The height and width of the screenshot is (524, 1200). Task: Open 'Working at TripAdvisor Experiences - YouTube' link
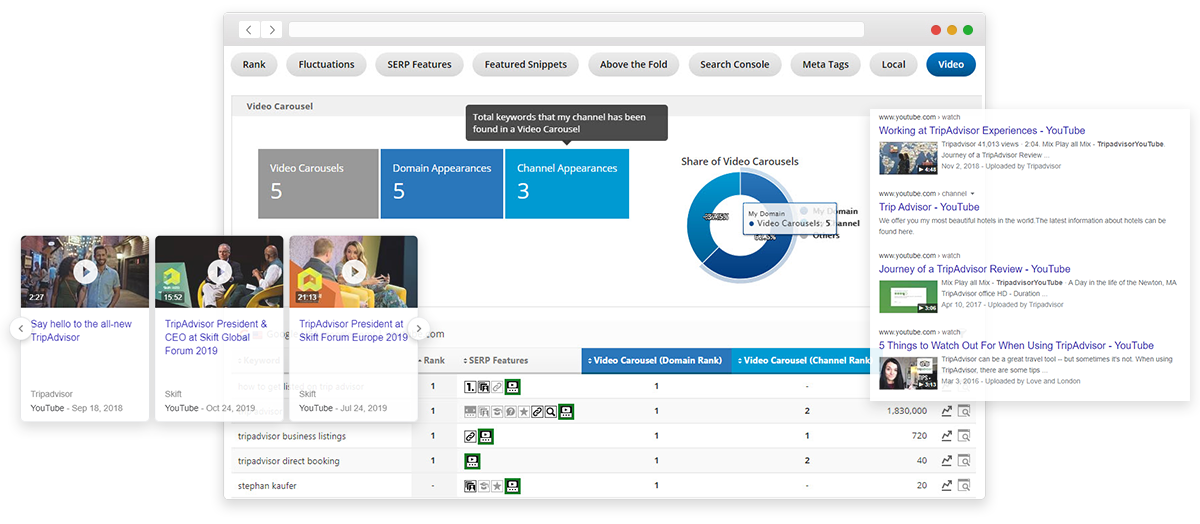[x=981, y=131]
